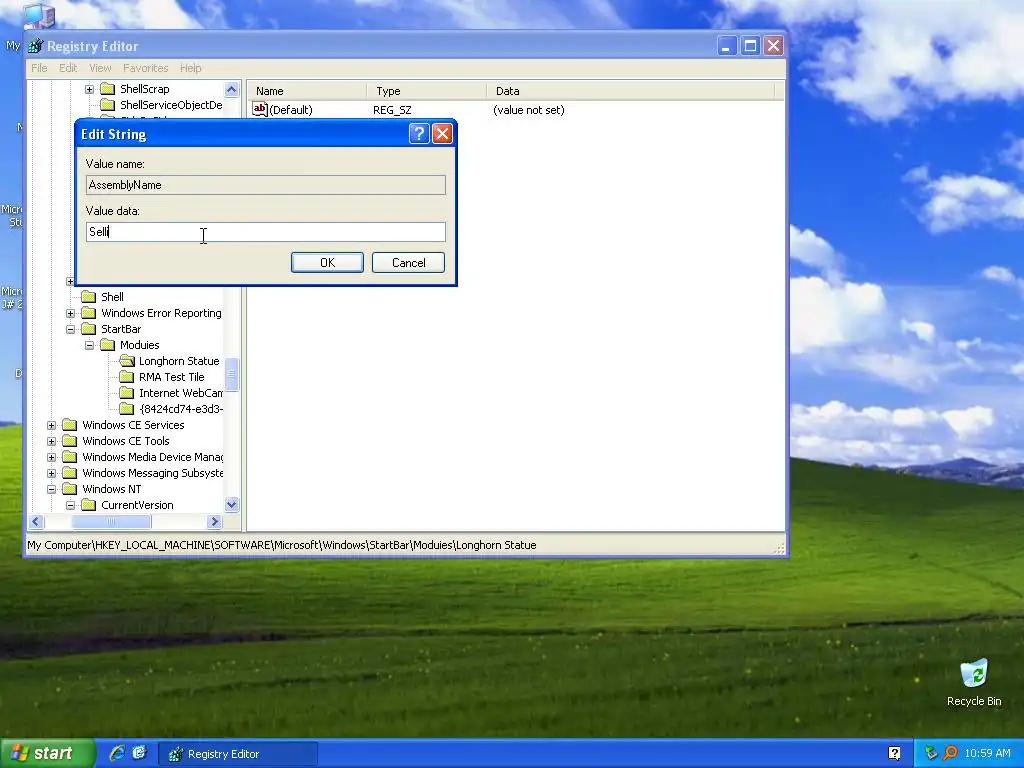
Task: Click the Moduies folder icon
Action: tap(108, 345)
